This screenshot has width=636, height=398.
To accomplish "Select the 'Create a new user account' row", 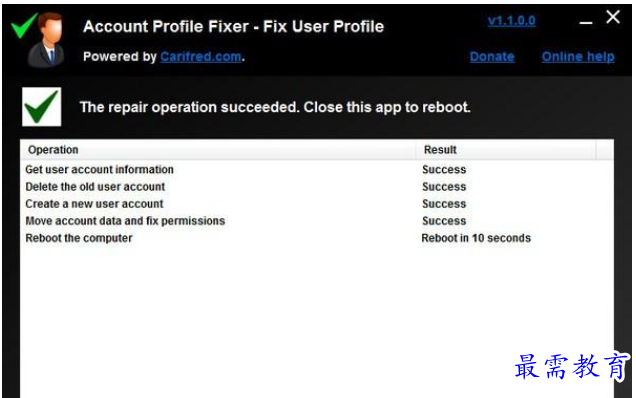I will [x=316, y=204].
